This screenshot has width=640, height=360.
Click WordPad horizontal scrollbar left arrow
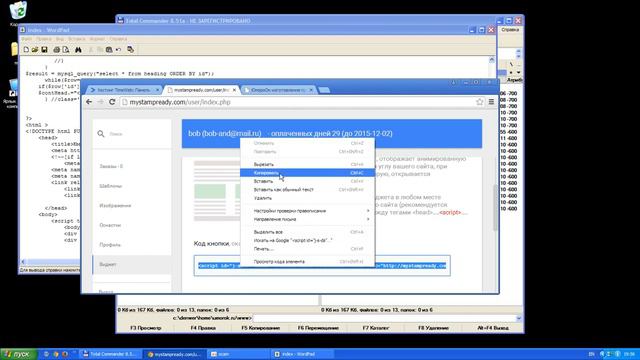point(23,262)
